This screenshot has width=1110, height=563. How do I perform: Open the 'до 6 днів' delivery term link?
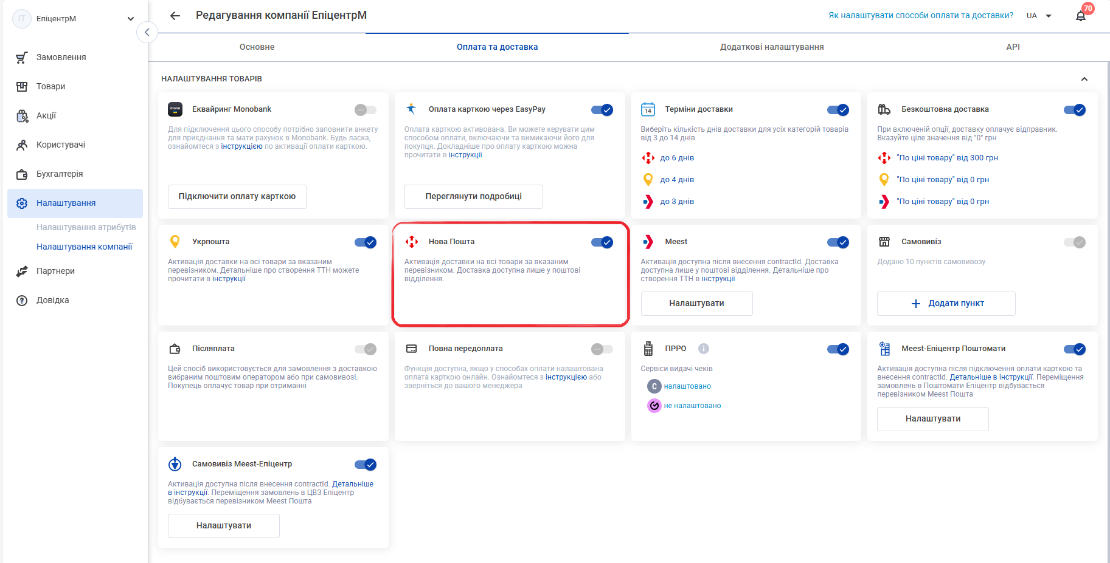(x=677, y=158)
